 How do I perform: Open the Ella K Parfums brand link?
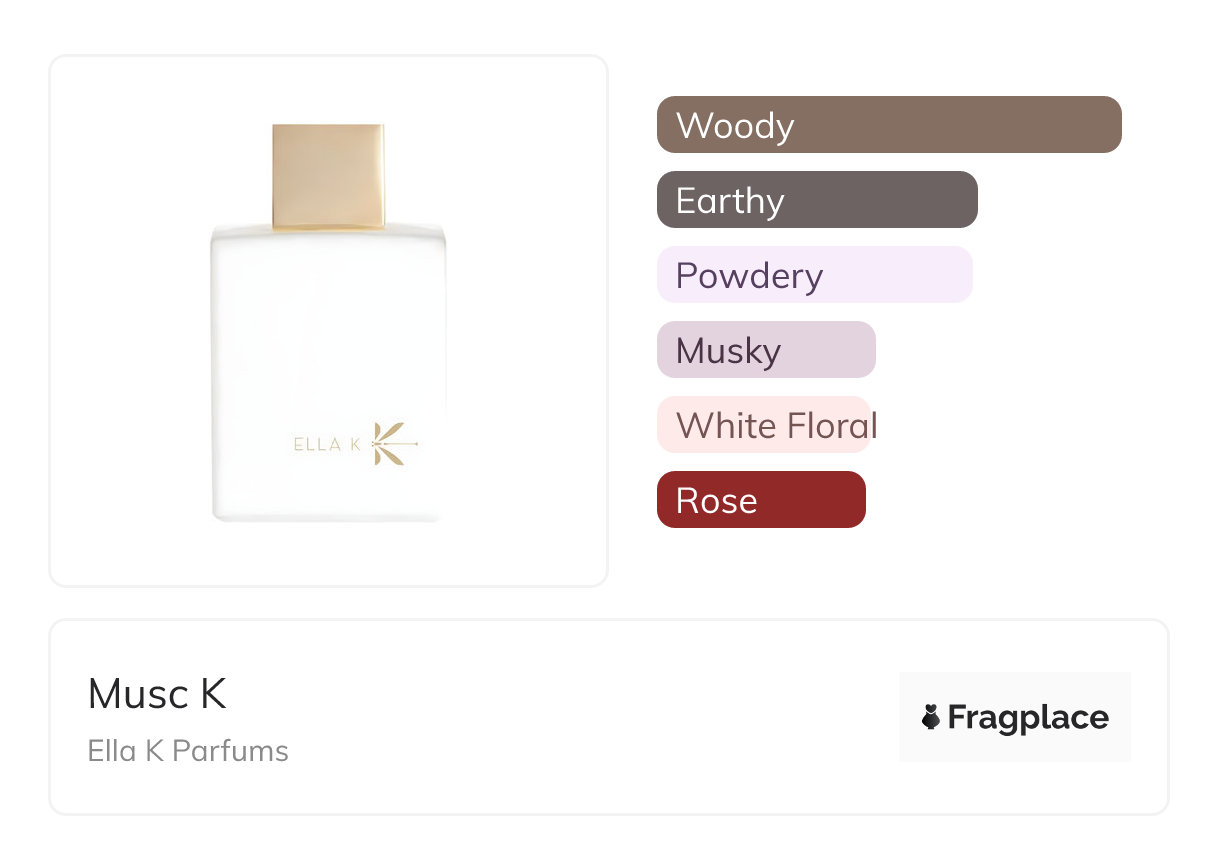tap(188, 751)
